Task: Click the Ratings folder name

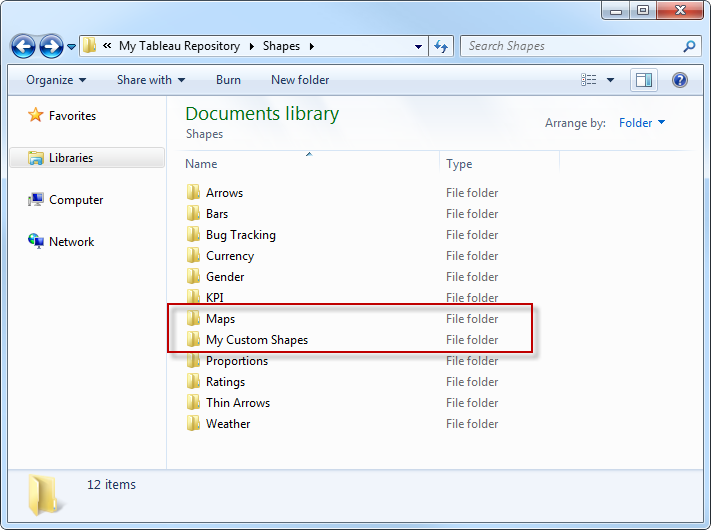Action: [225, 382]
